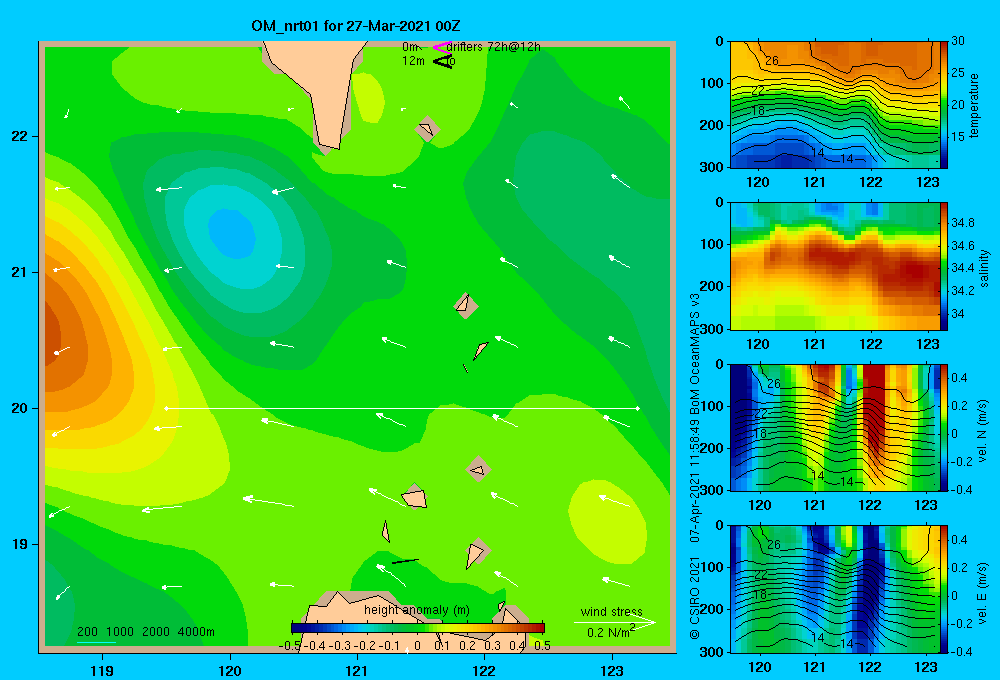Click the 'wind stress' legend label
The width and height of the screenshot is (1000, 680).
click(x=612, y=611)
